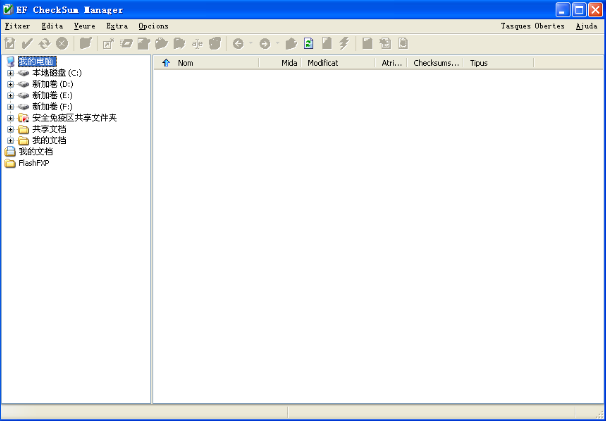The image size is (606, 421).
Task: Click the window resize grip in status bar
Action: pos(599,414)
